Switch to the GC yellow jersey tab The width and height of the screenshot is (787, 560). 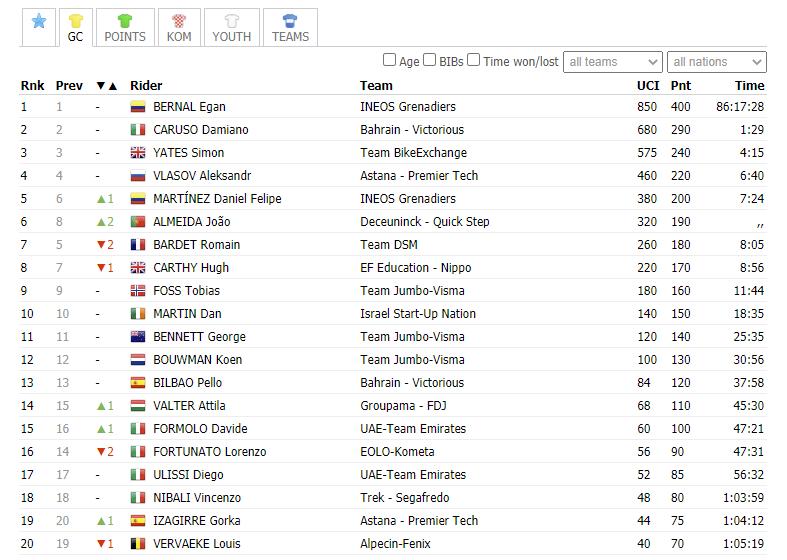(75, 28)
